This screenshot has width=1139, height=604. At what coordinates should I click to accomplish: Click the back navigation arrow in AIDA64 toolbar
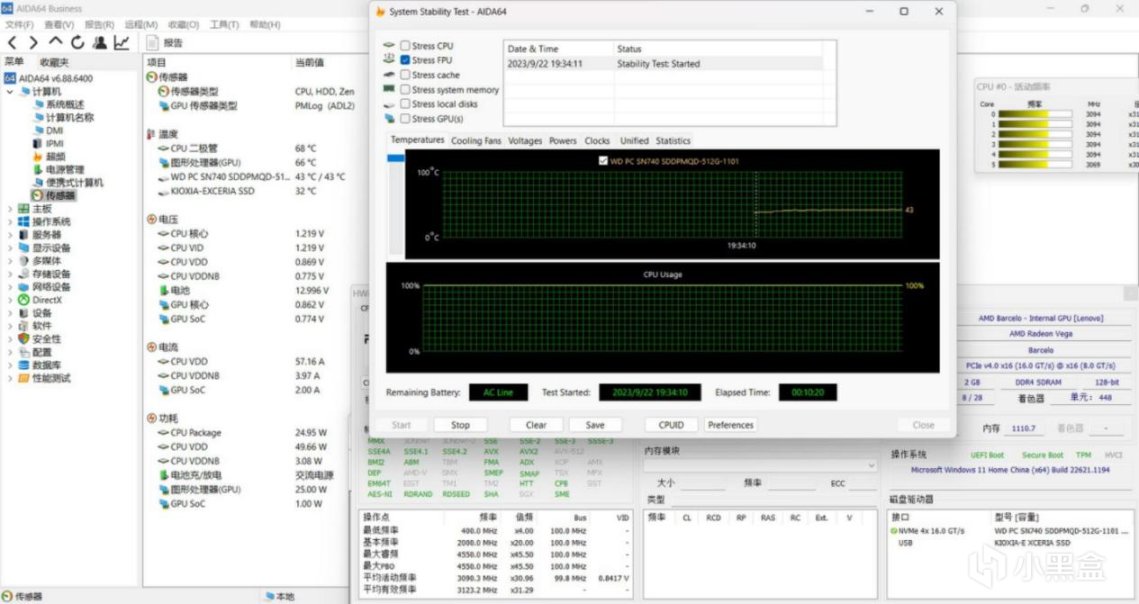[x=12, y=43]
